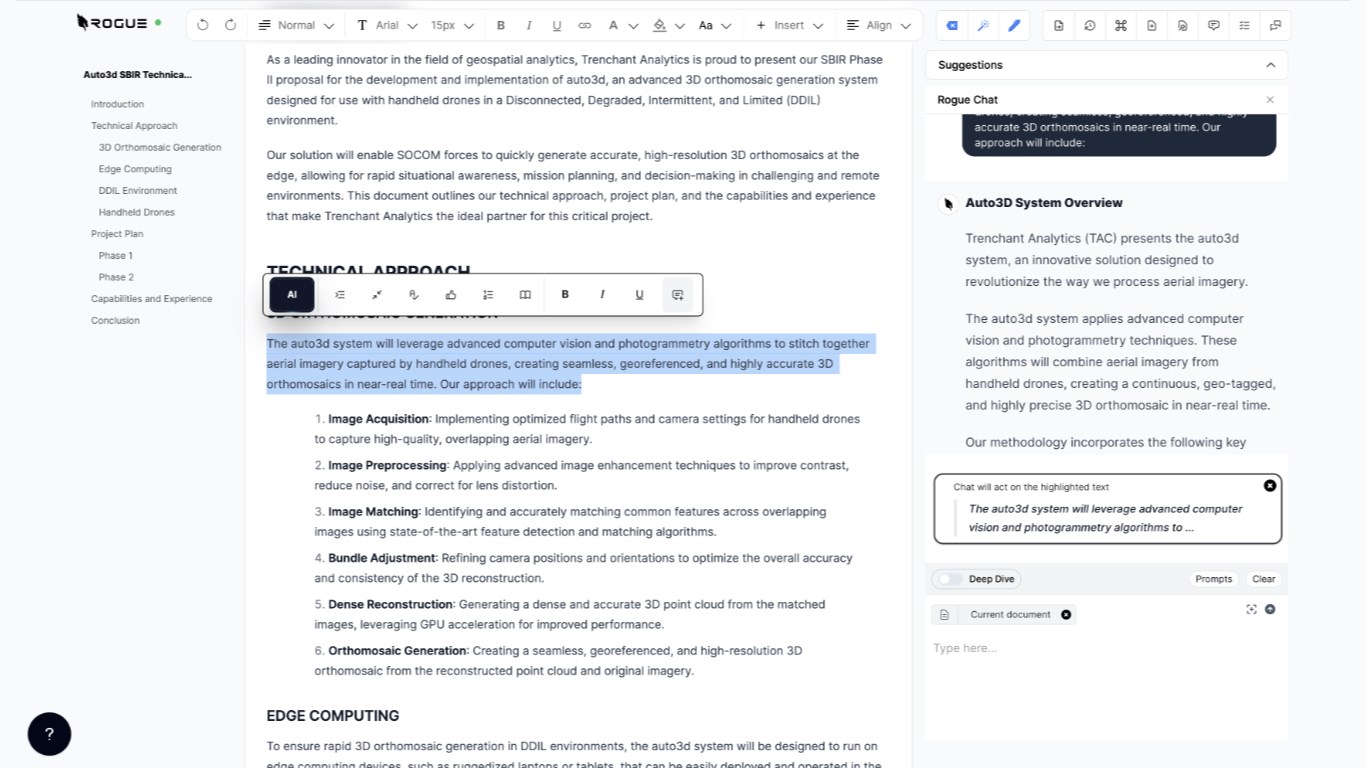Click the shorten text arrows icon
The image size is (1366, 768).
pyautogui.click(x=377, y=295)
